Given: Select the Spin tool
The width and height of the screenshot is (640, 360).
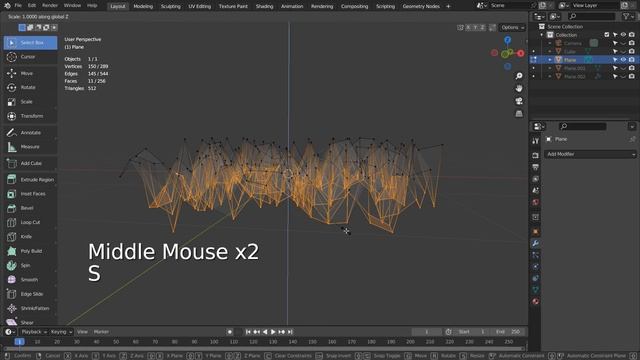Looking at the screenshot, I should point(30,265).
